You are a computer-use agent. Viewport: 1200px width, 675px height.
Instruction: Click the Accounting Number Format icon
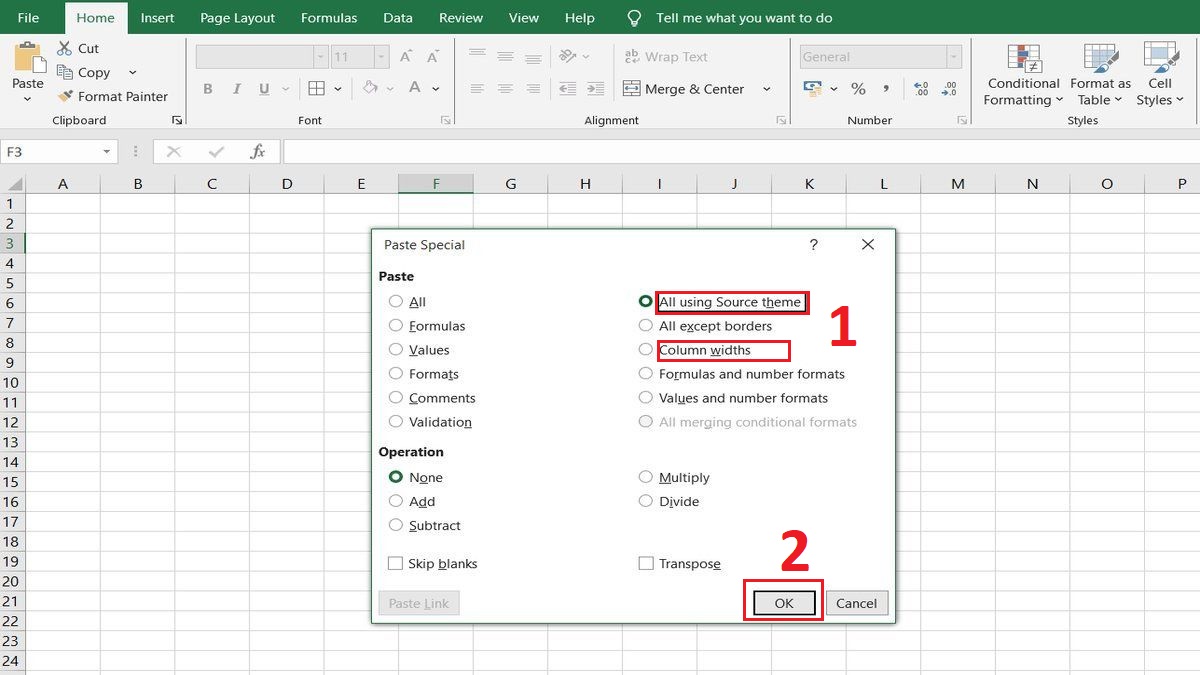tap(813, 89)
